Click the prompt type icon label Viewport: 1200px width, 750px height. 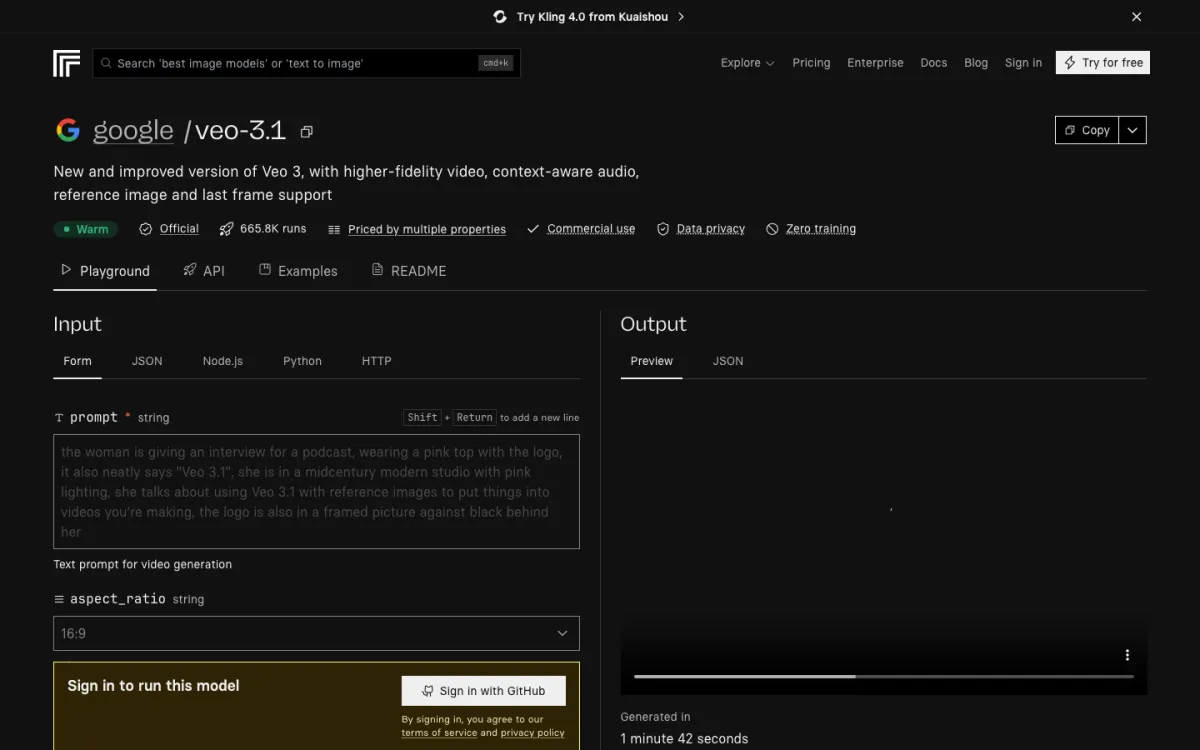59,418
